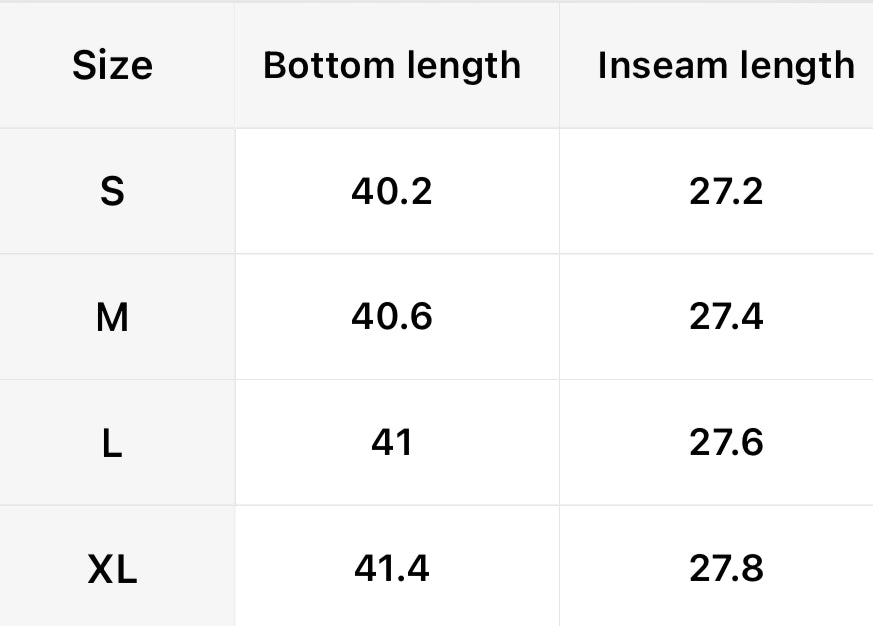This screenshot has width=873, height=626.
Task: Select the XL size row label
Action: tap(112, 570)
